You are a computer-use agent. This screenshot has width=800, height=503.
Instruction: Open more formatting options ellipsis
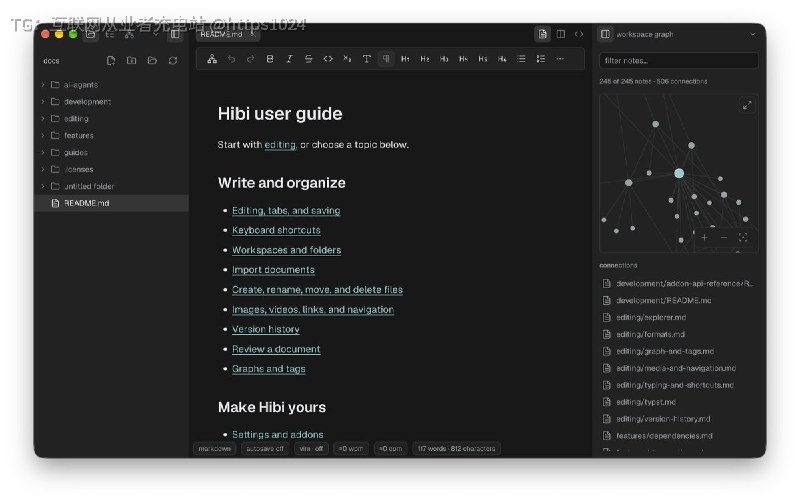click(x=560, y=59)
